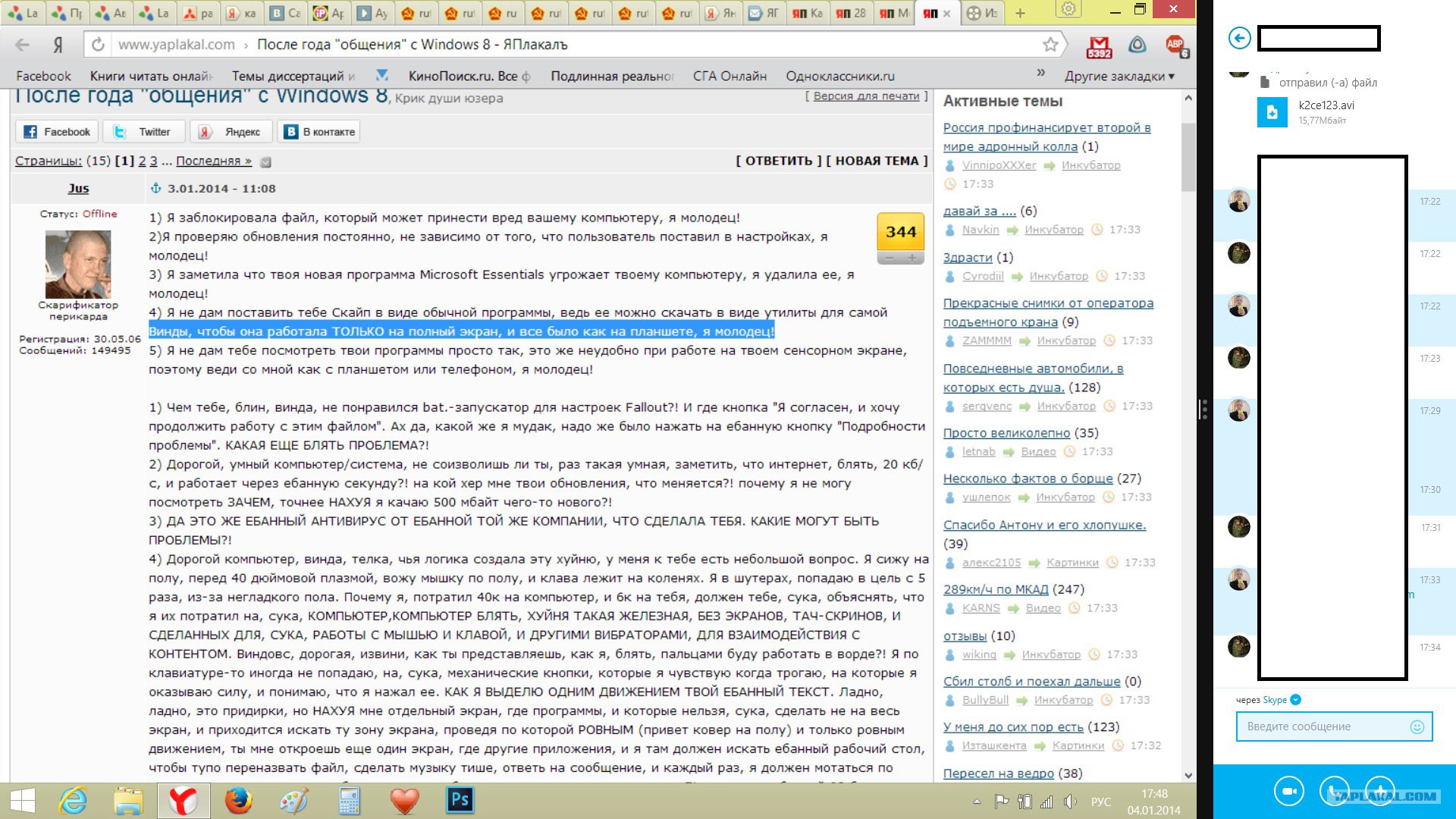Open user profile VinnipoXXXer in active topics
1456x819 pixels.
999,165
